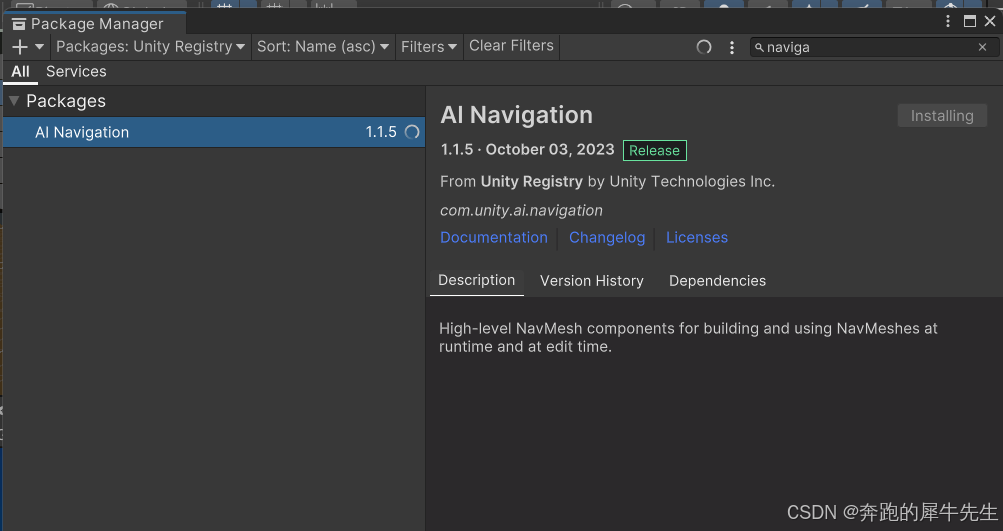Open toolbar three-dot options menu
Viewport: 1003px width, 531px height.
click(732, 47)
